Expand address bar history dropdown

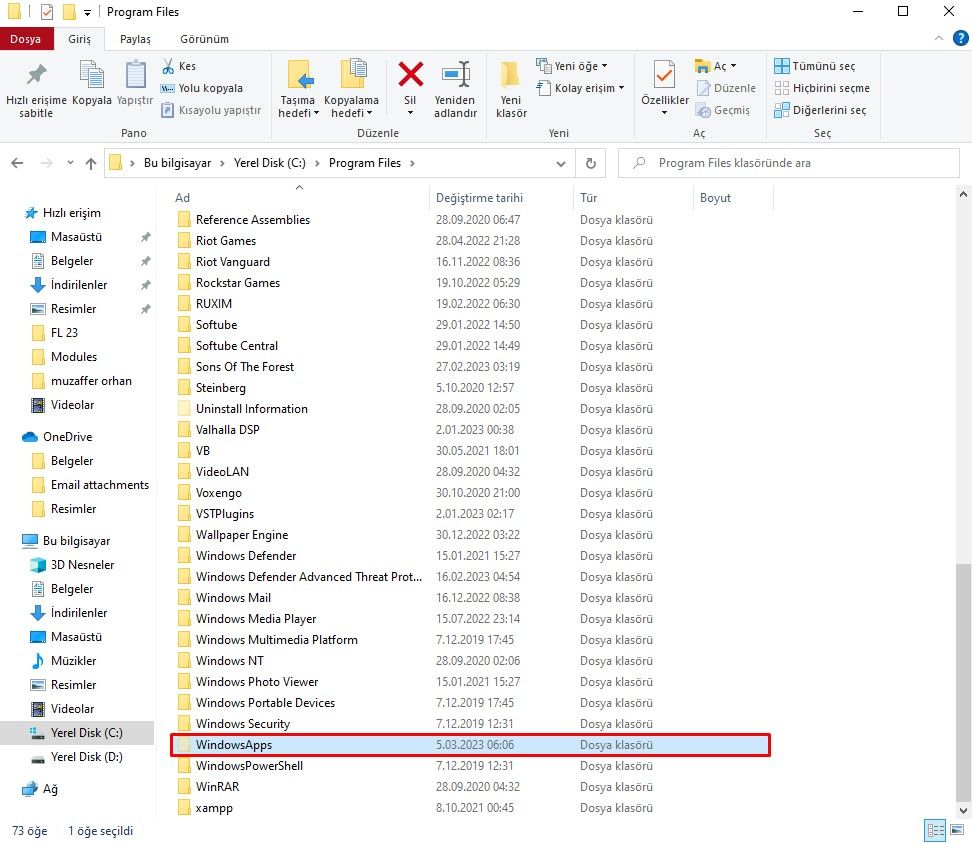(x=561, y=164)
